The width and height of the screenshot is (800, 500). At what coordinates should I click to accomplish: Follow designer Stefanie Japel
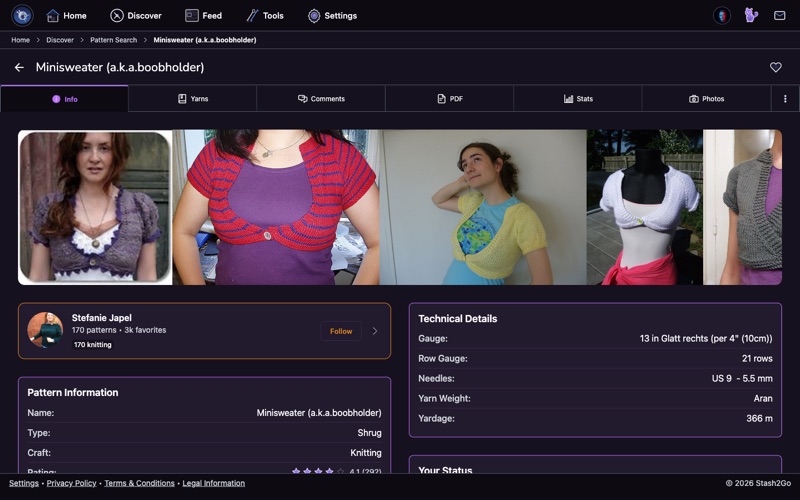[x=341, y=331]
